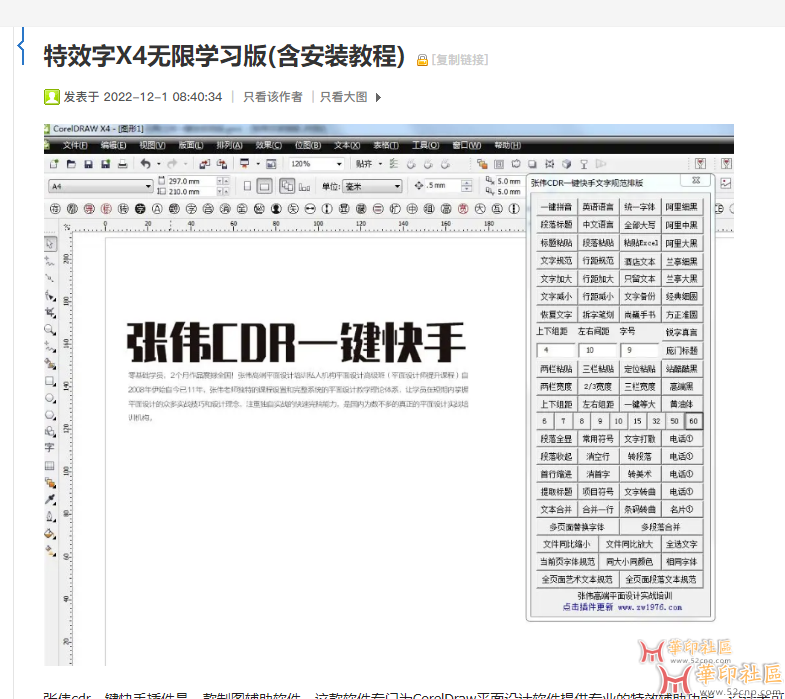
Task: Click the welcome screen icon next to launcher
Action: [271, 164]
